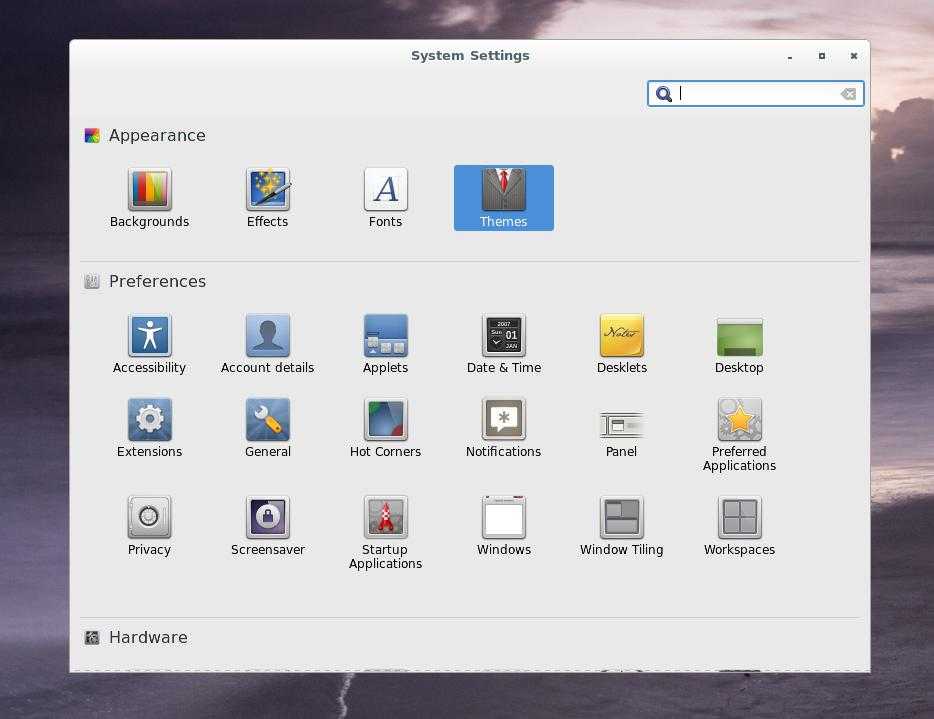The height and width of the screenshot is (719, 934).
Task: Click the Desktop settings icon
Action: click(x=739, y=337)
